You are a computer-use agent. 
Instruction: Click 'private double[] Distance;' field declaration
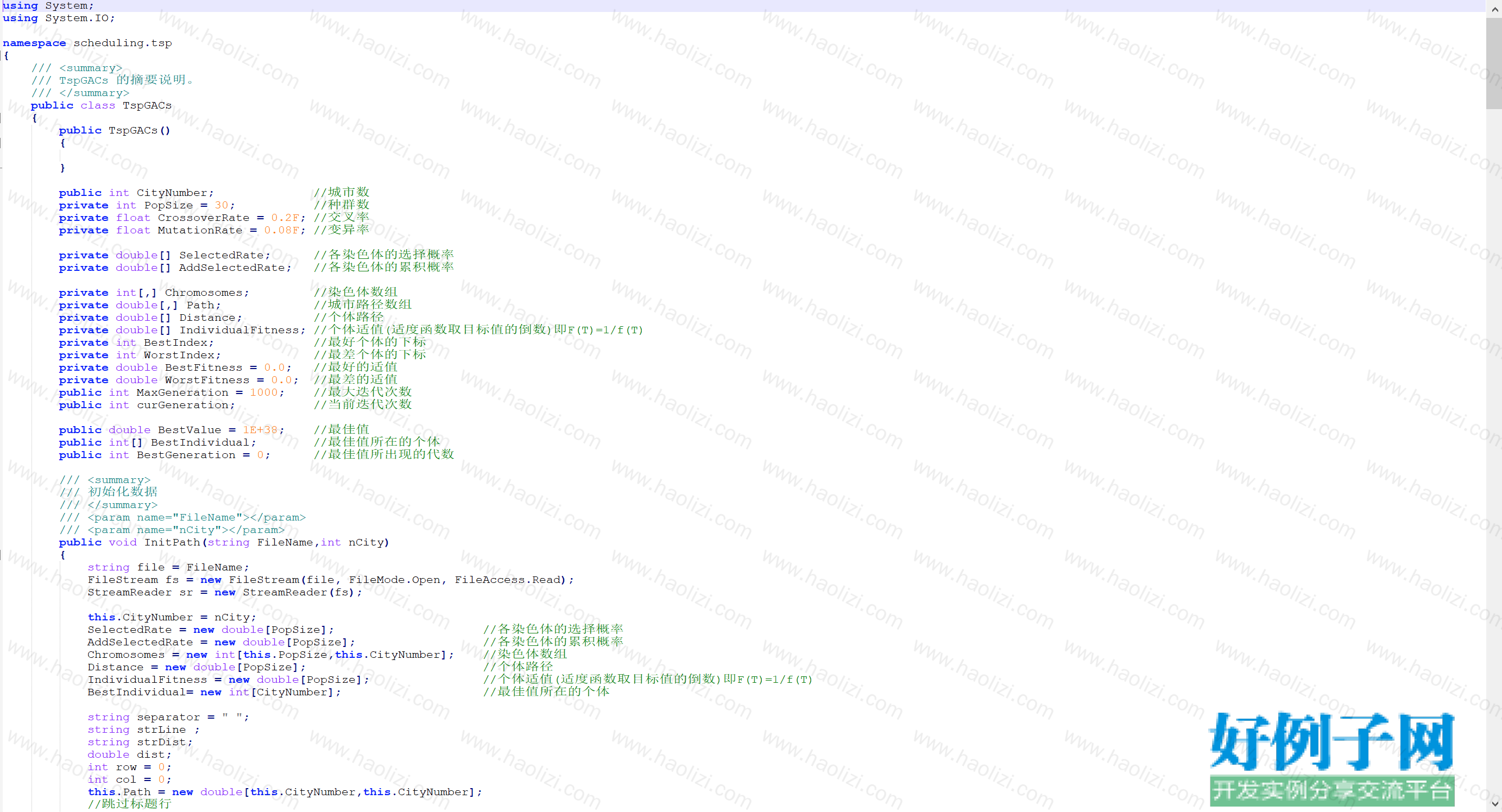[150, 318]
